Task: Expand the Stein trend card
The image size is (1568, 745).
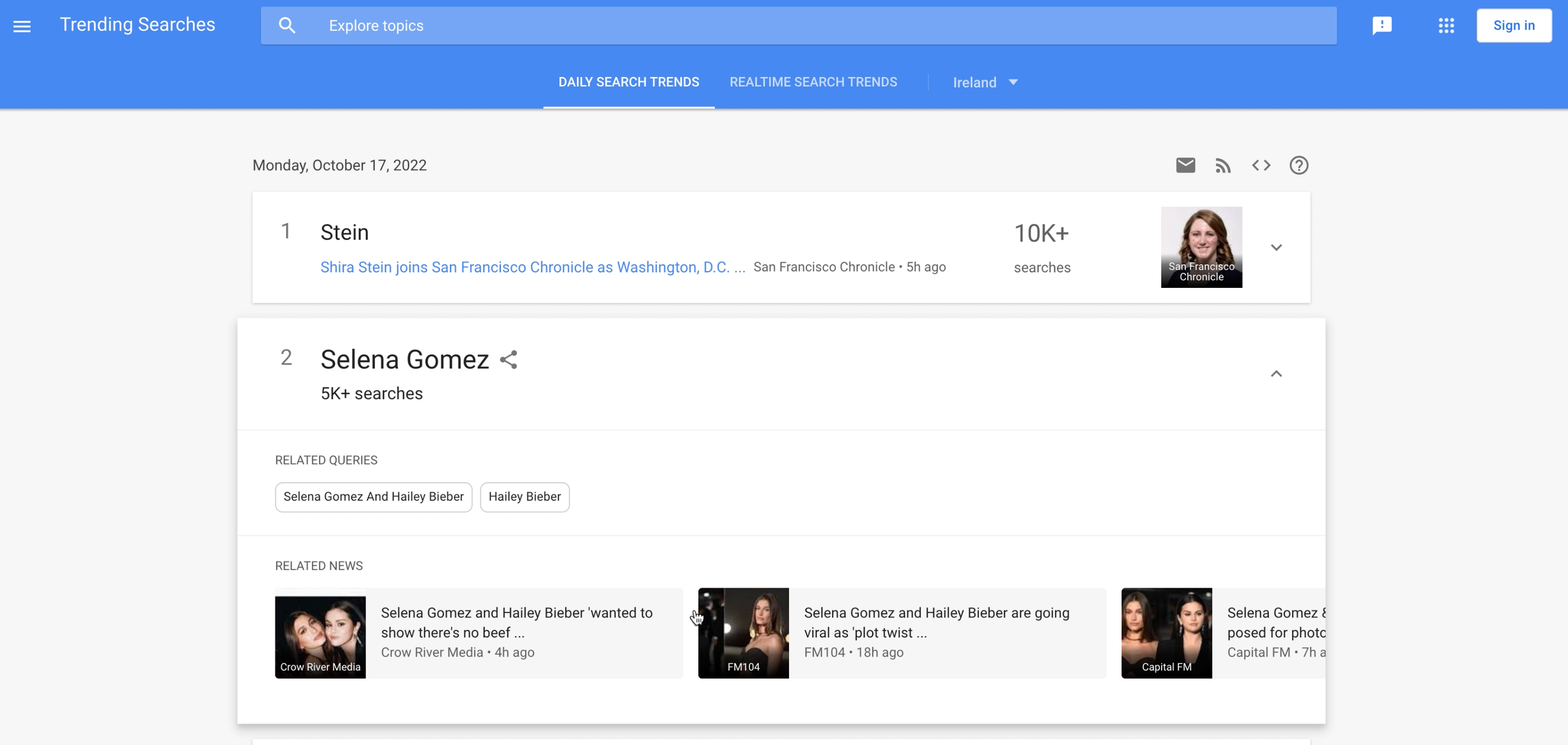Action: (x=1276, y=247)
